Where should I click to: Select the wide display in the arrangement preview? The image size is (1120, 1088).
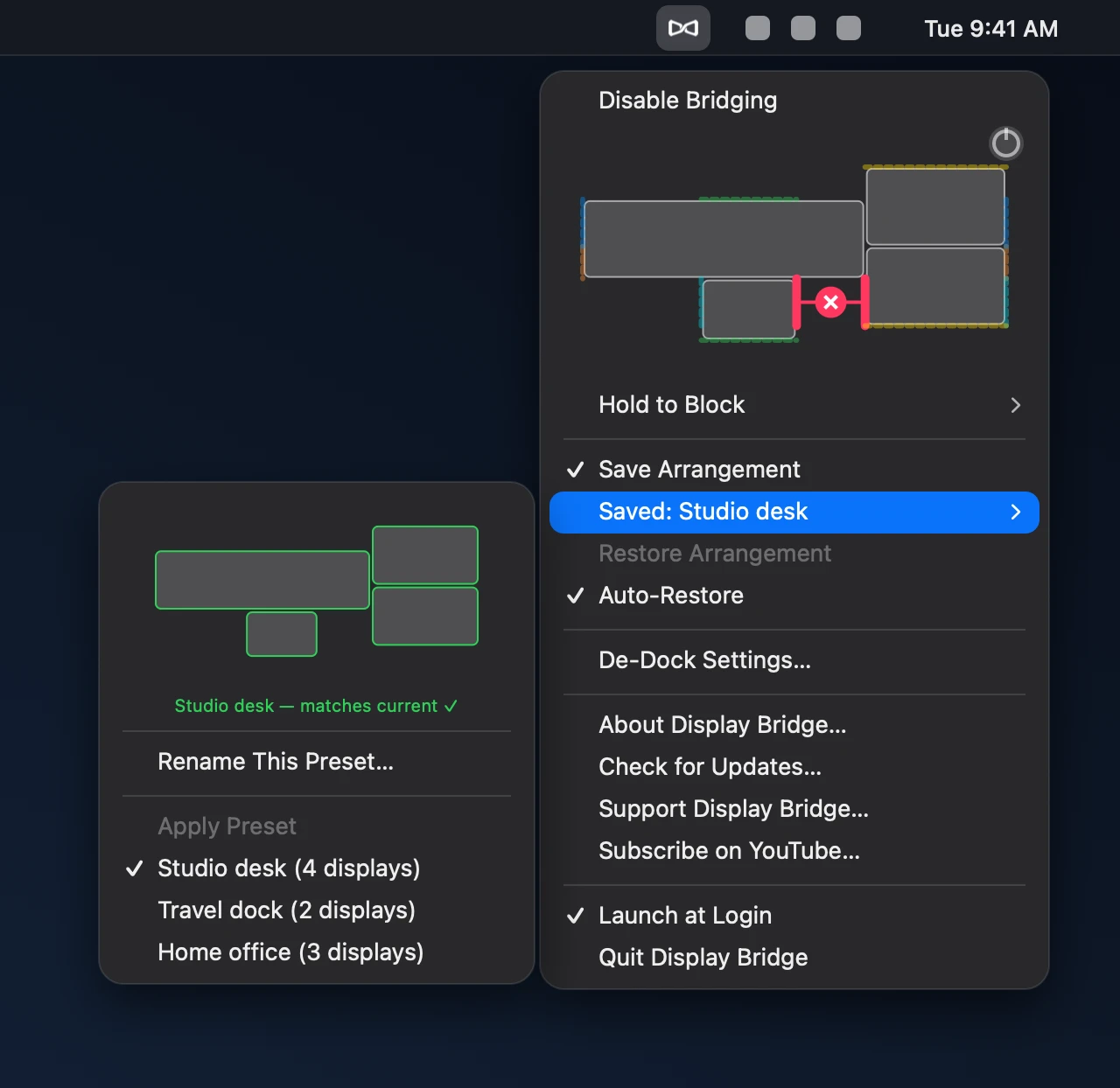724,239
